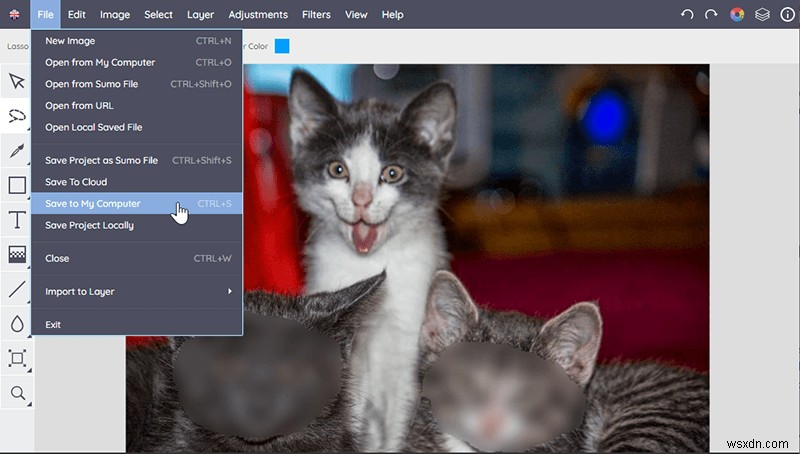Image resolution: width=800 pixels, height=454 pixels.
Task: Select the Text tool
Action: pyautogui.click(x=17, y=220)
